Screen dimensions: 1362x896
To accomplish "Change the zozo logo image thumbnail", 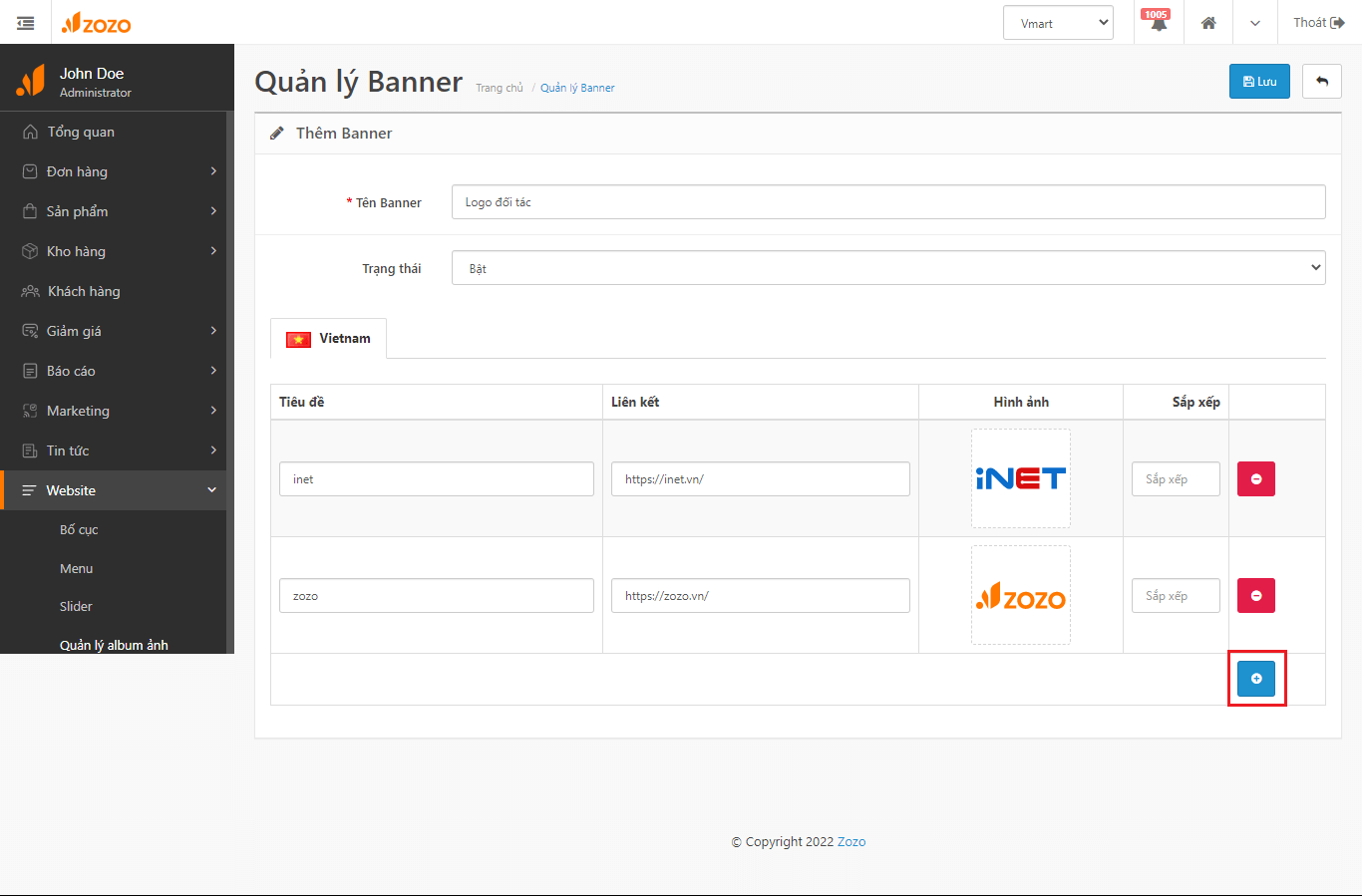I will click(x=1021, y=595).
